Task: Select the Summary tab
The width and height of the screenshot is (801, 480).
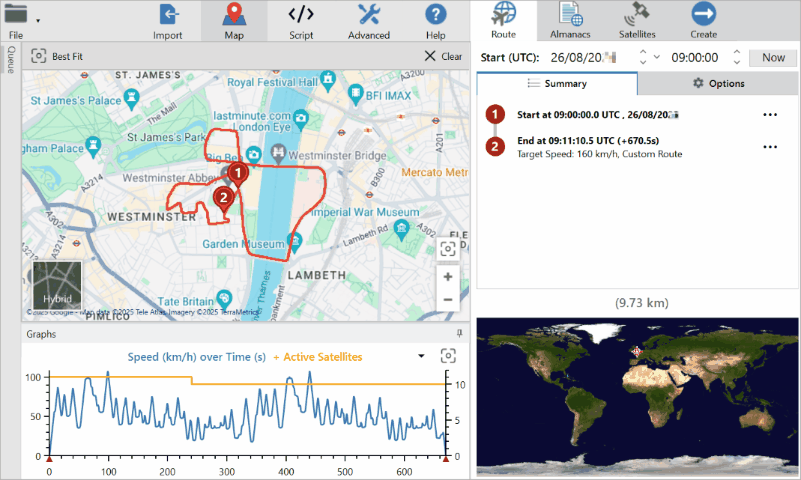Action: point(557,83)
